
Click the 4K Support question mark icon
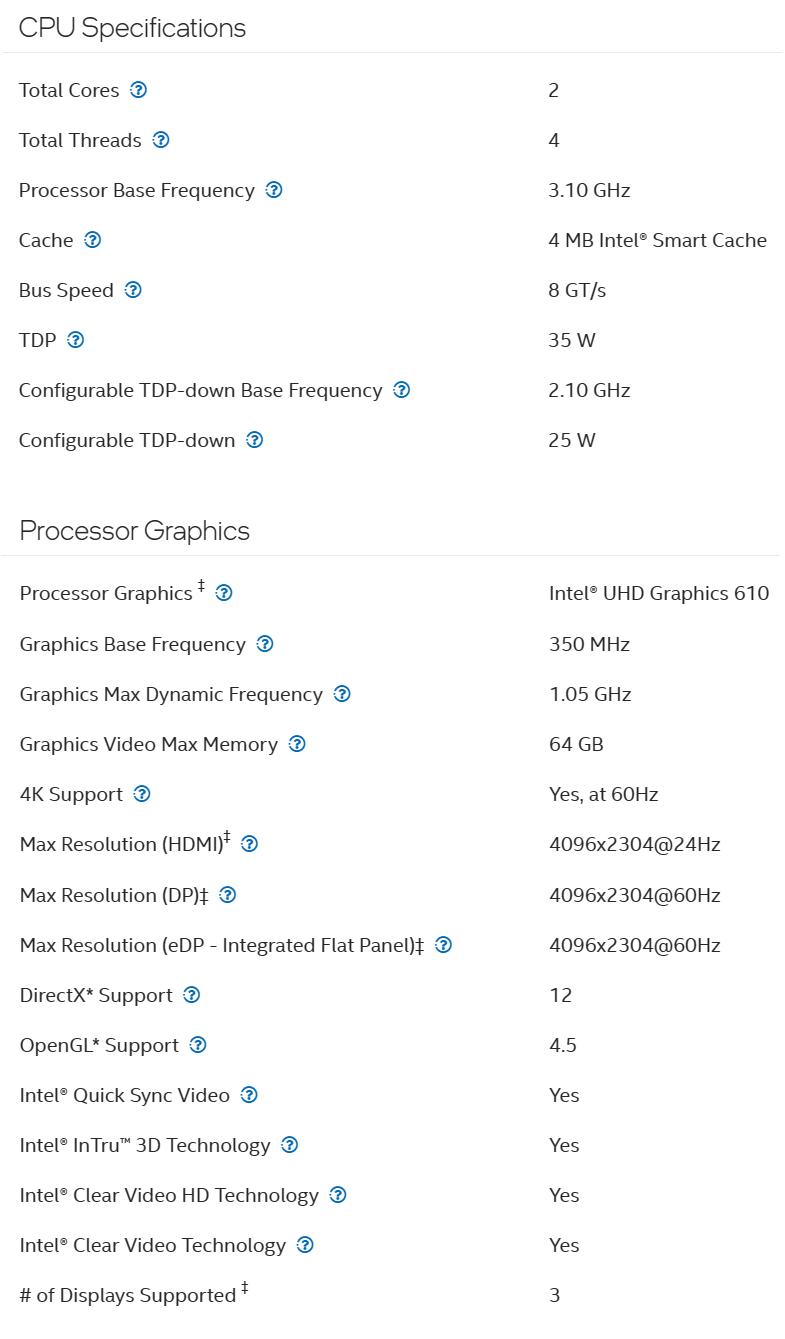point(142,794)
